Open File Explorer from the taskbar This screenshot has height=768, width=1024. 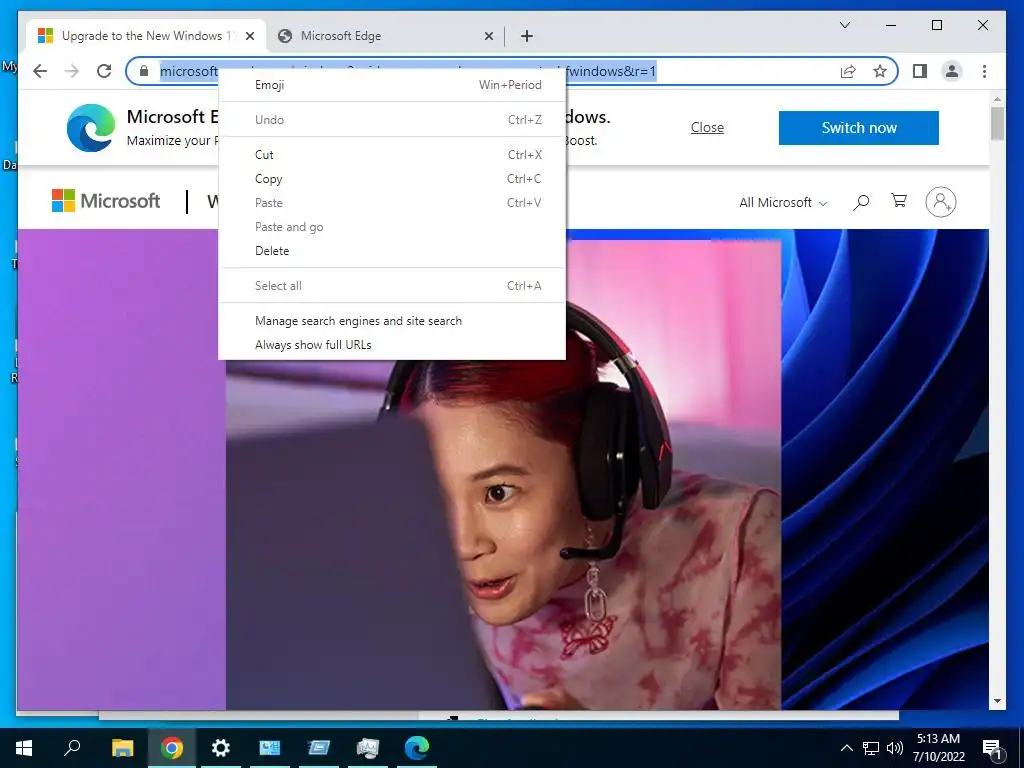tap(122, 748)
